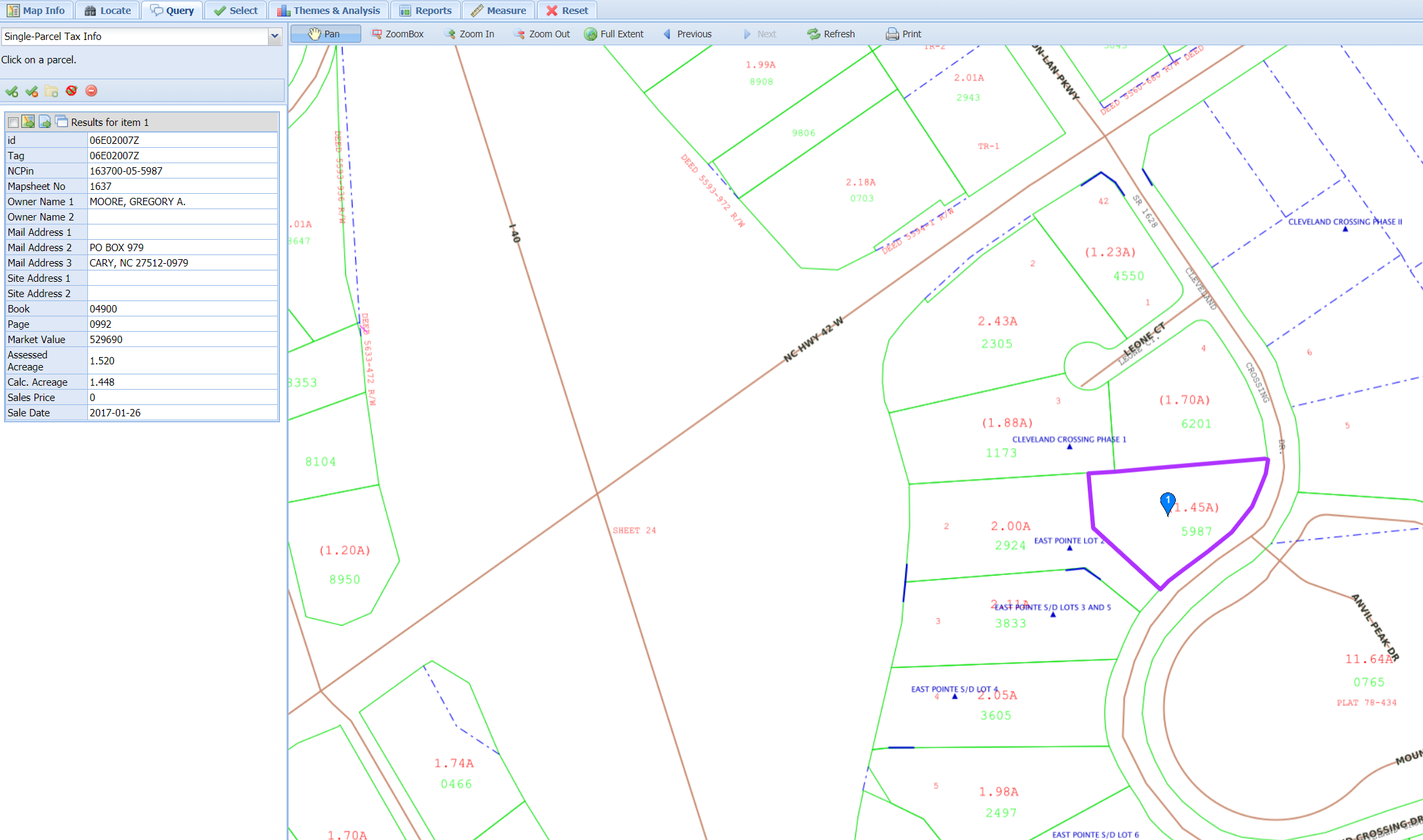This screenshot has height=840, width=1423.
Task: Open the Single-Parcel Tax Info dropdown arrow
Action: 275,37
